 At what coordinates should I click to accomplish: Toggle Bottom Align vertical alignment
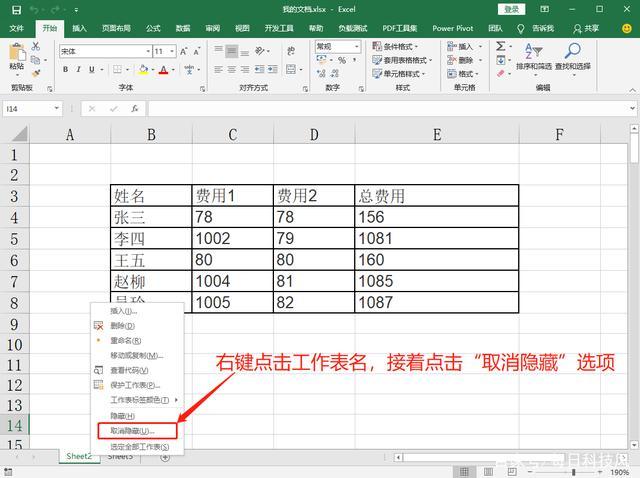pyautogui.click(x=245, y=51)
